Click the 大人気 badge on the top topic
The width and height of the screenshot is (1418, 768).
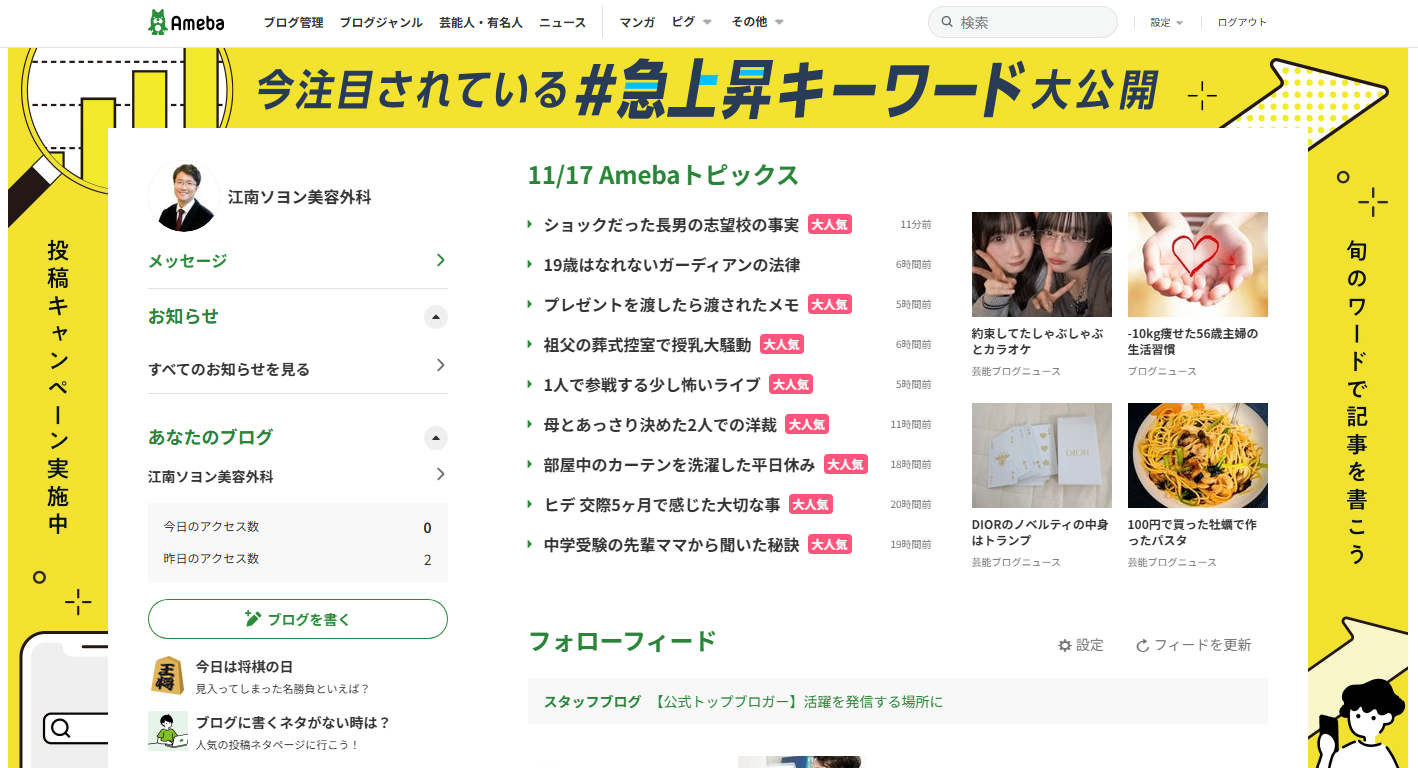(x=829, y=224)
